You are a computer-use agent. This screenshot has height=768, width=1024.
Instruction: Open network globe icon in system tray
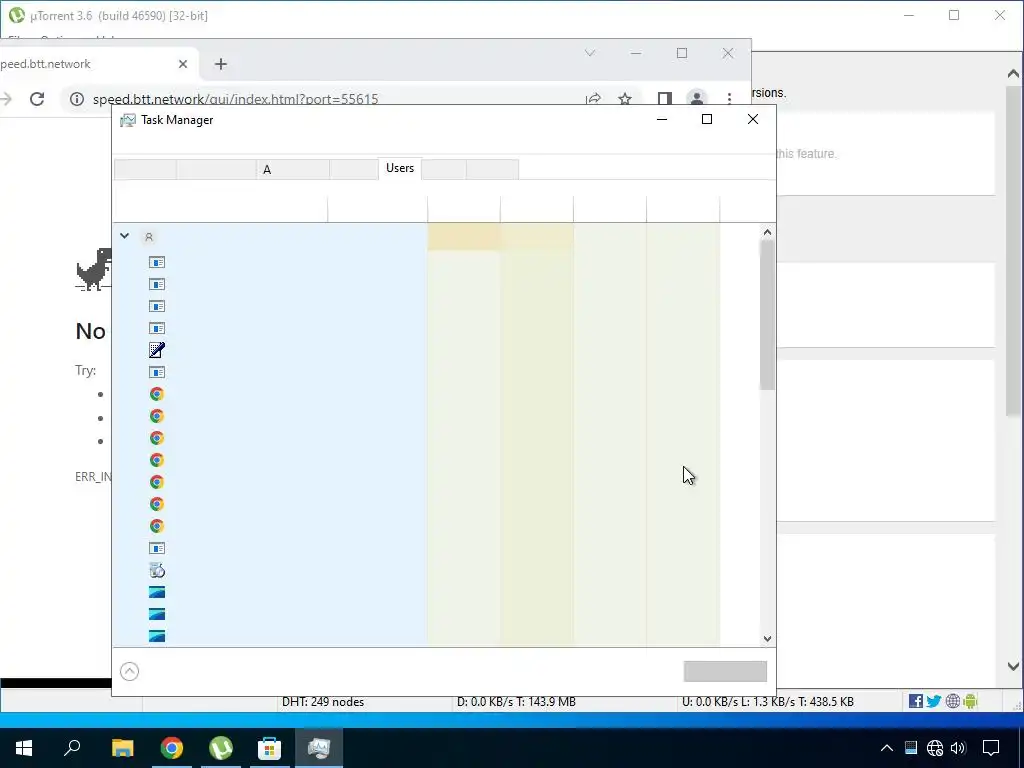point(935,748)
